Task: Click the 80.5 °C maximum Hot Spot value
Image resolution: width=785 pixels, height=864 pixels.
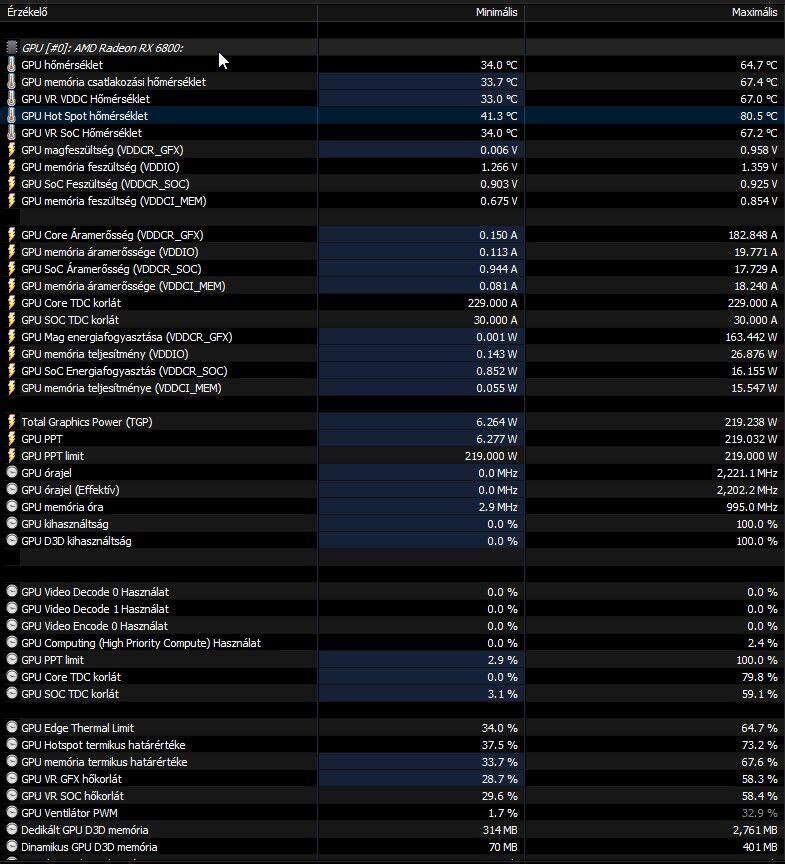Action: click(759, 116)
